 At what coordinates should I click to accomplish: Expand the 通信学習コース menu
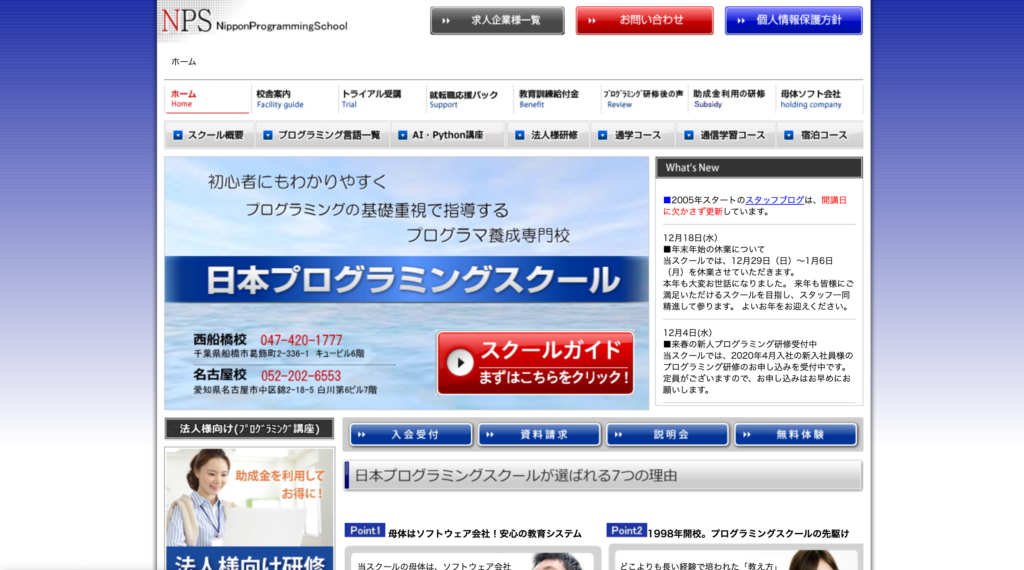pyautogui.click(x=726, y=135)
